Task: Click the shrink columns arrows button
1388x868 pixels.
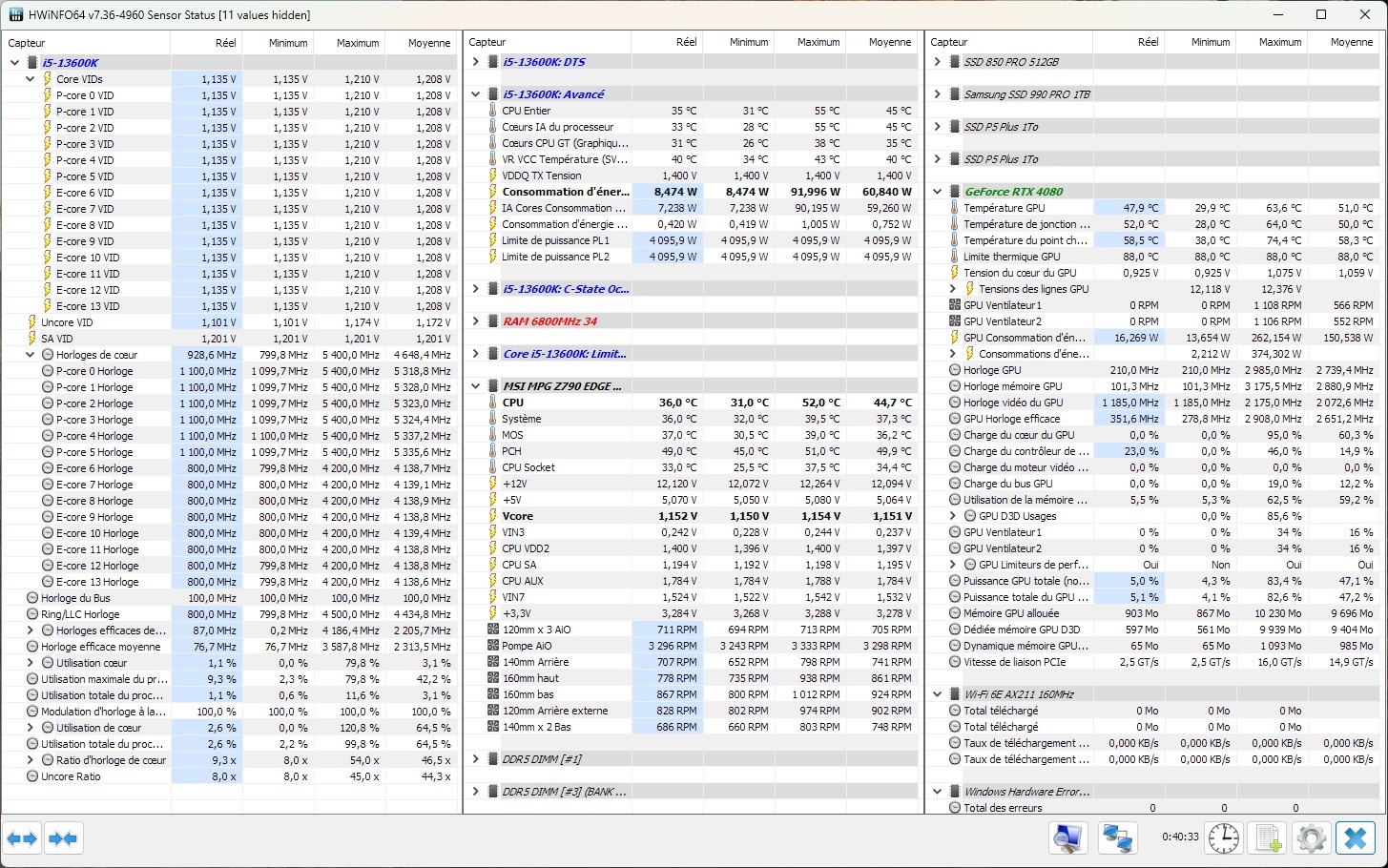Action: [x=63, y=839]
